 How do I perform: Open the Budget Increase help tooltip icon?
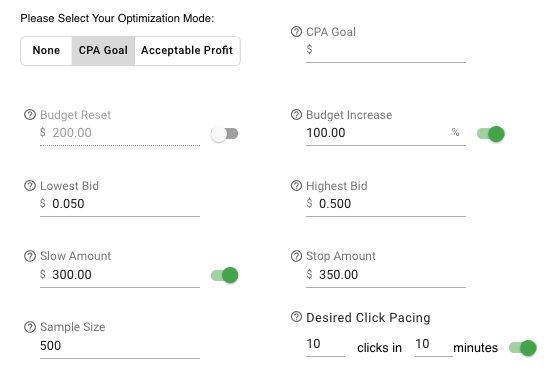[x=296, y=115]
